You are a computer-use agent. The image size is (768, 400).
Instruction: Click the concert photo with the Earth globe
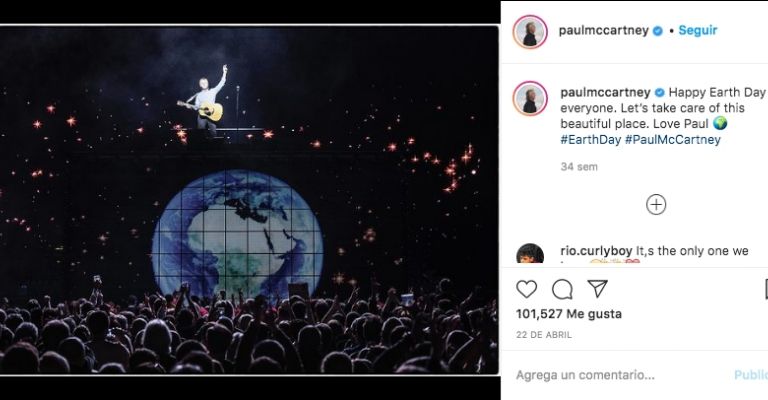pos(249,200)
